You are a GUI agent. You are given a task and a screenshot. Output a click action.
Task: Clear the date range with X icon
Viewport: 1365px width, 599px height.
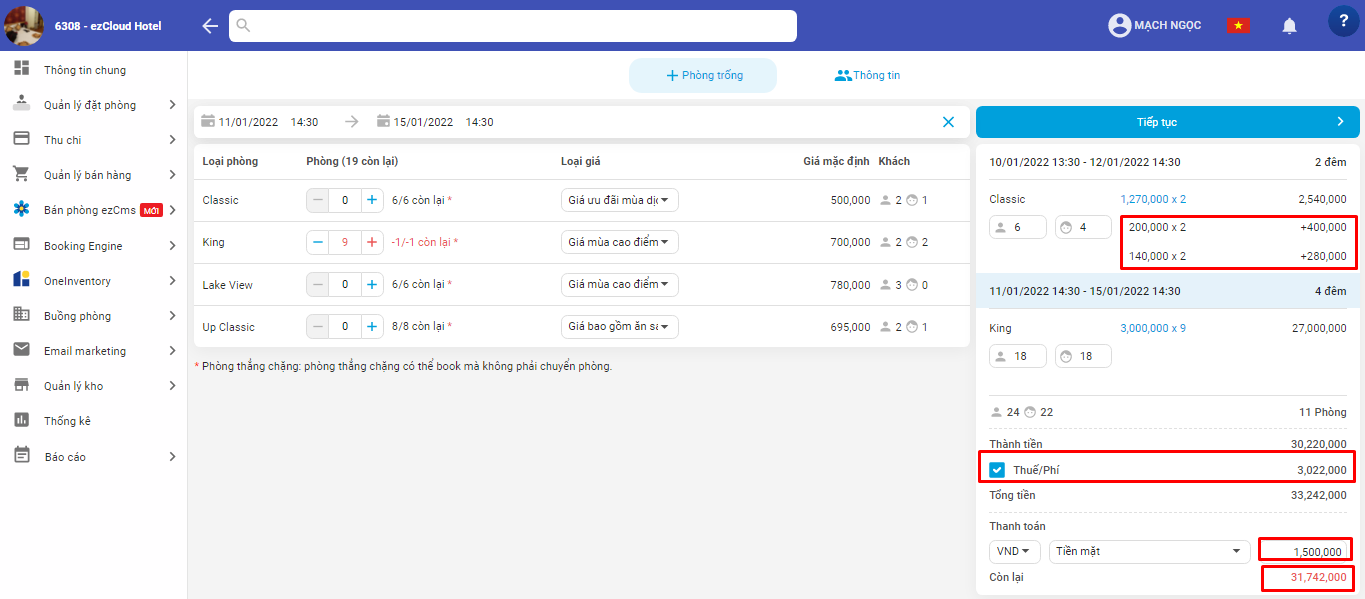pyautogui.click(x=948, y=122)
